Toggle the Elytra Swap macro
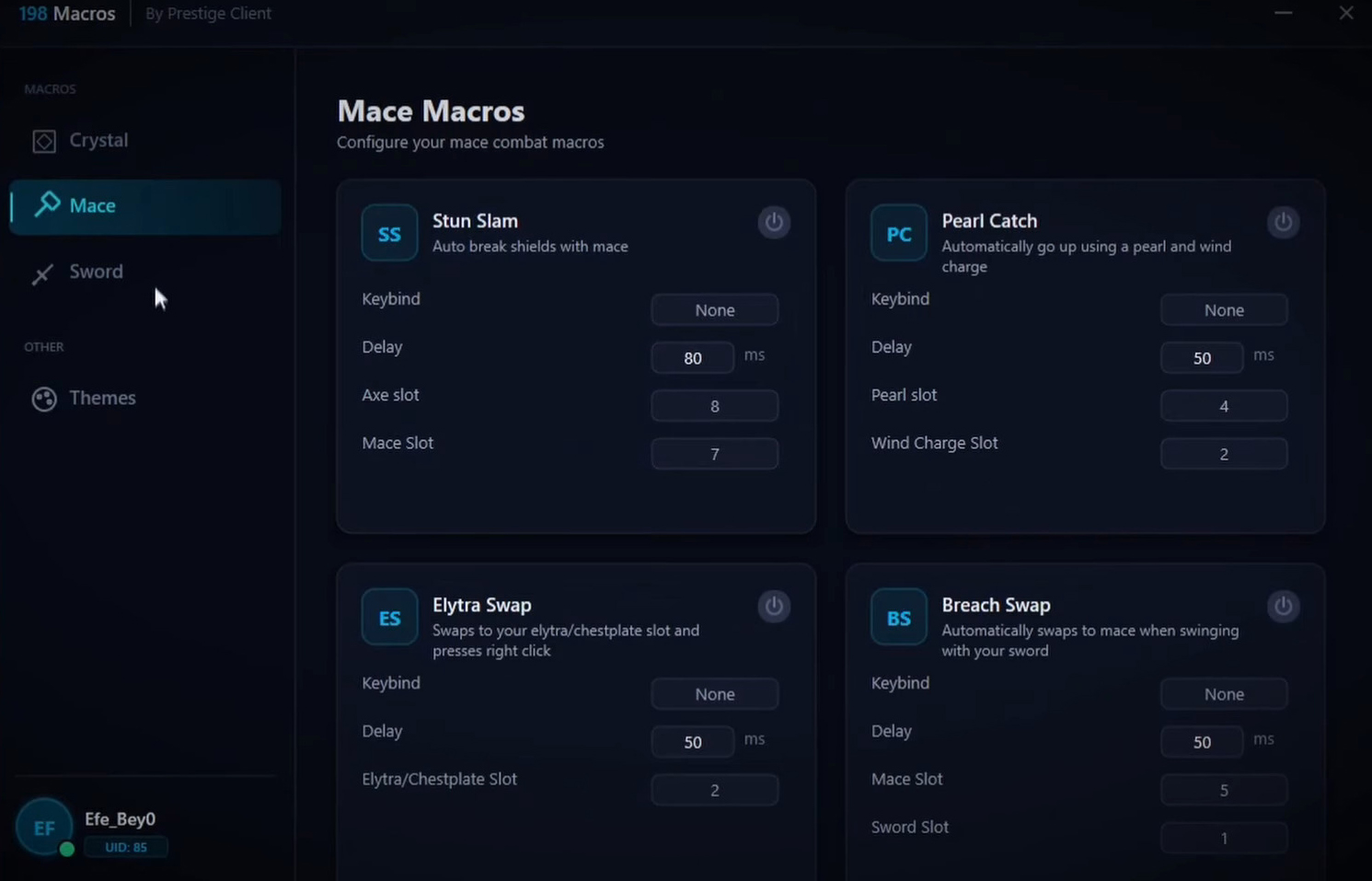The height and width of the screenshot is (881, 1372). coord(773,606)
